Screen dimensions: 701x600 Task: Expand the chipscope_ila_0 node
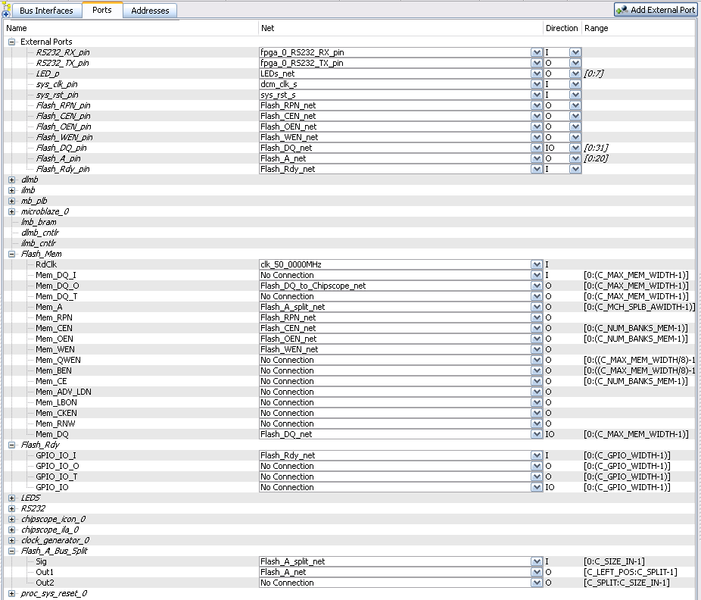(x=12, y=530)
